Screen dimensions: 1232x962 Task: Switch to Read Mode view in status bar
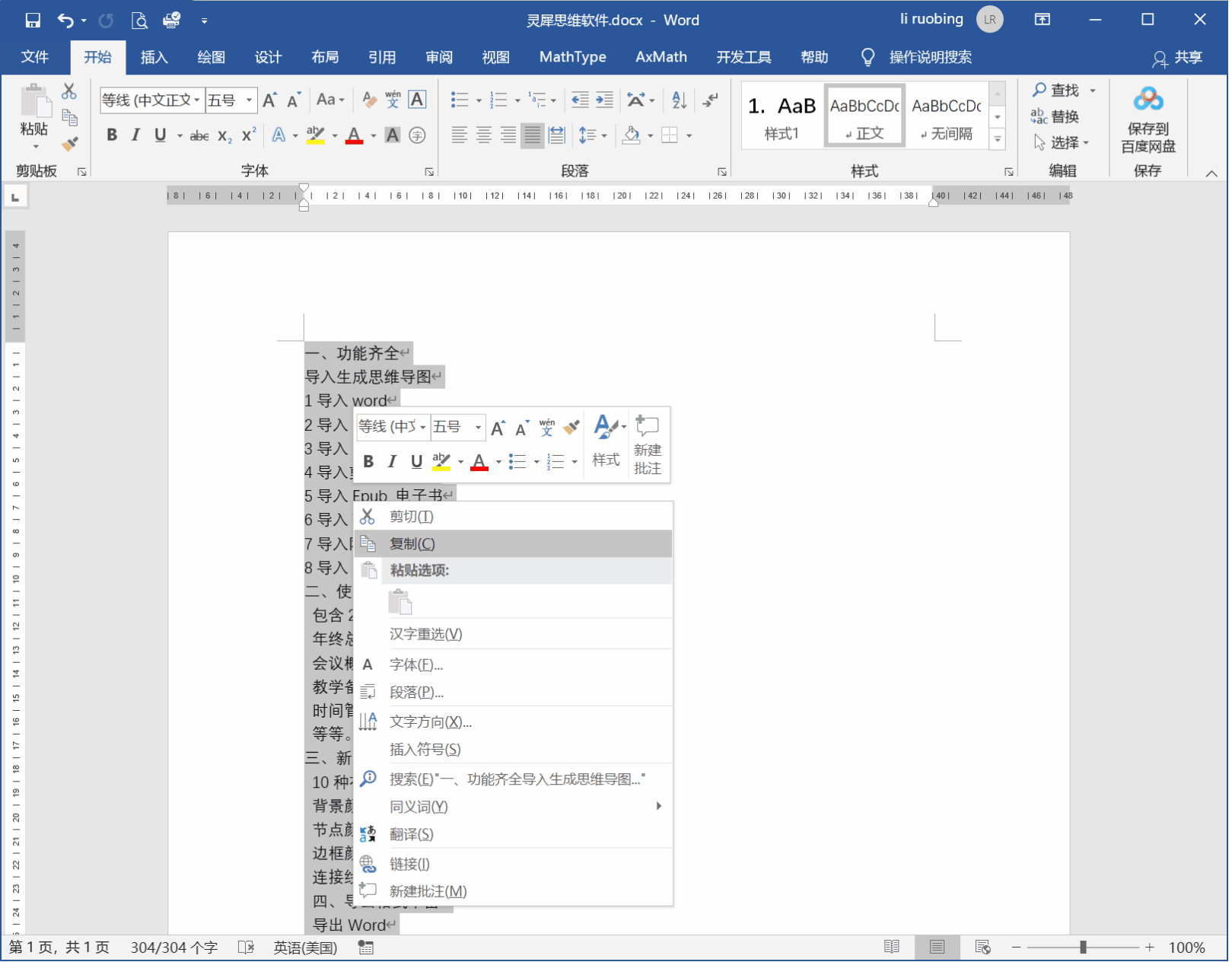893,948
